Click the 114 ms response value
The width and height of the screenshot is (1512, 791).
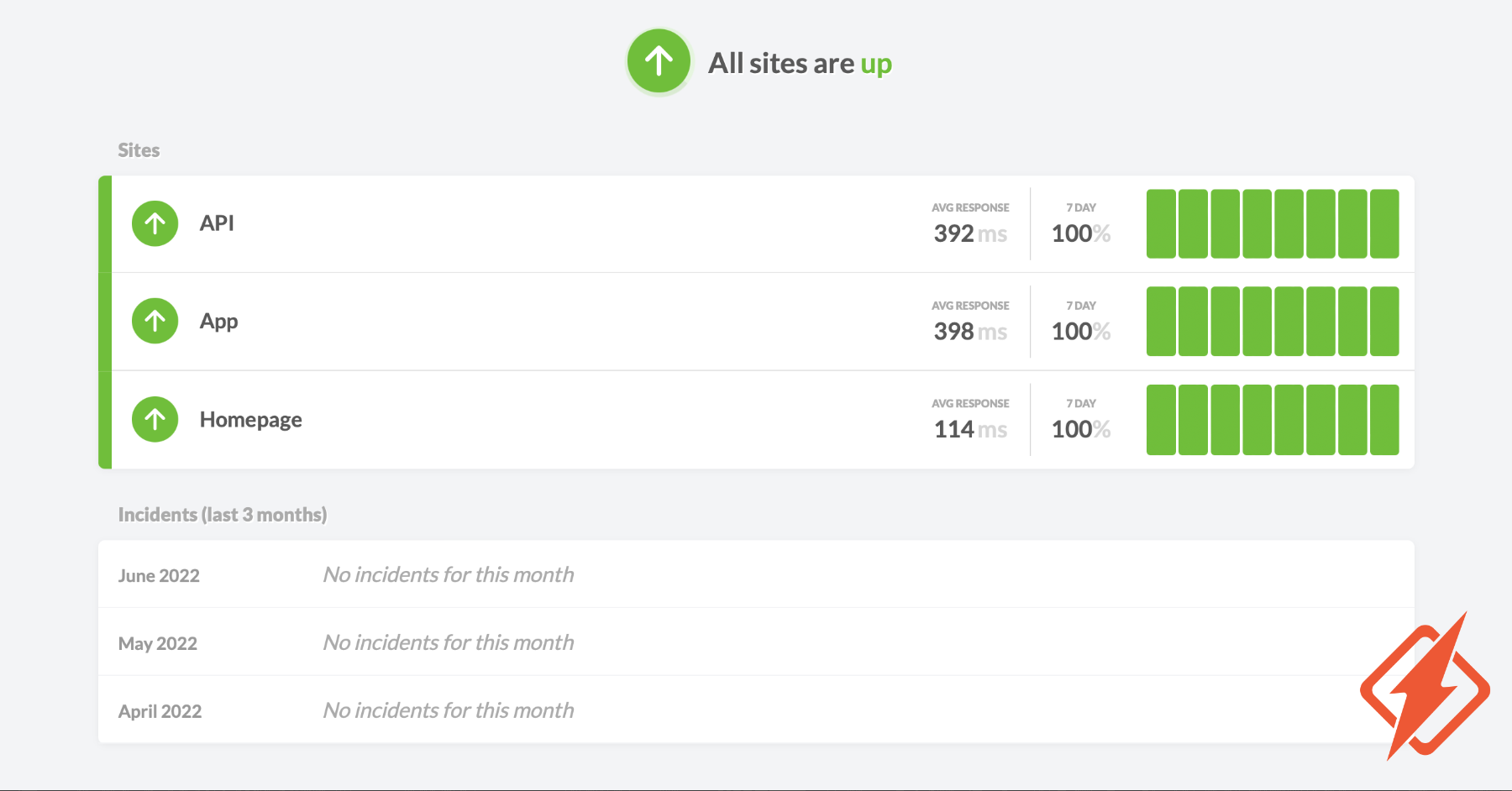(970, 429)
